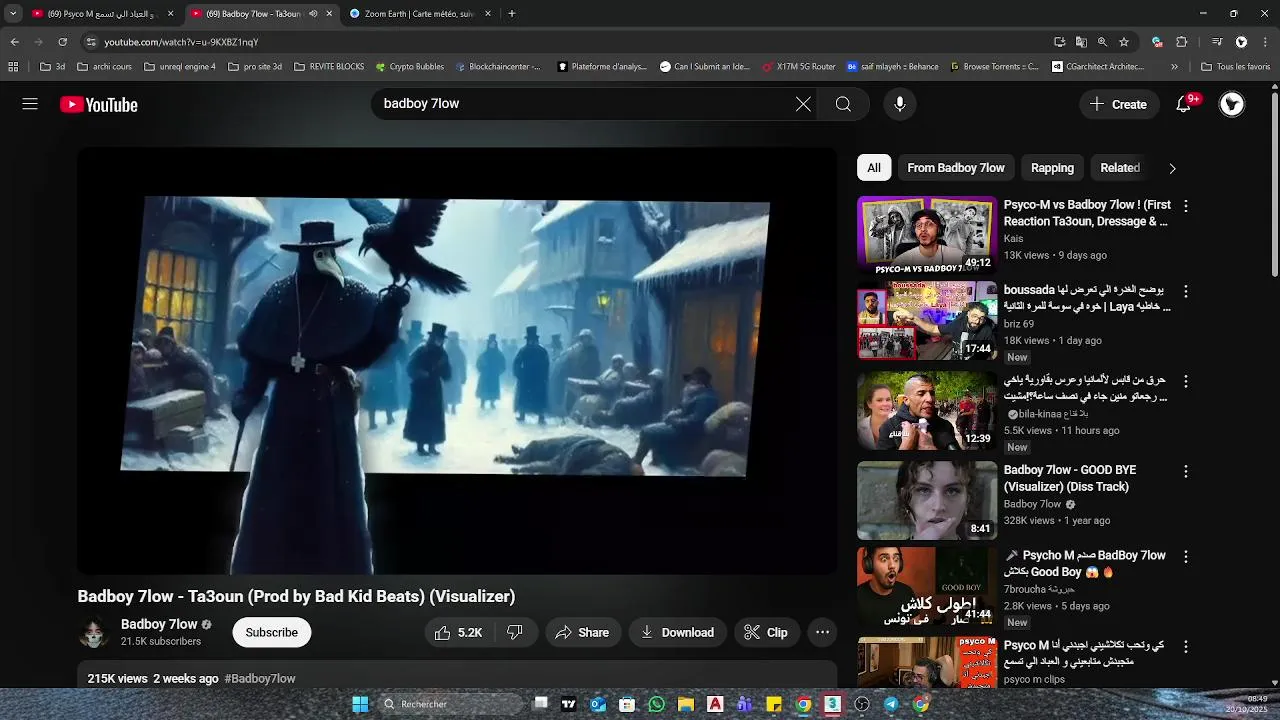Open options for 7broucha video
Viewport: 1280px width, 720px height.
1186,557
